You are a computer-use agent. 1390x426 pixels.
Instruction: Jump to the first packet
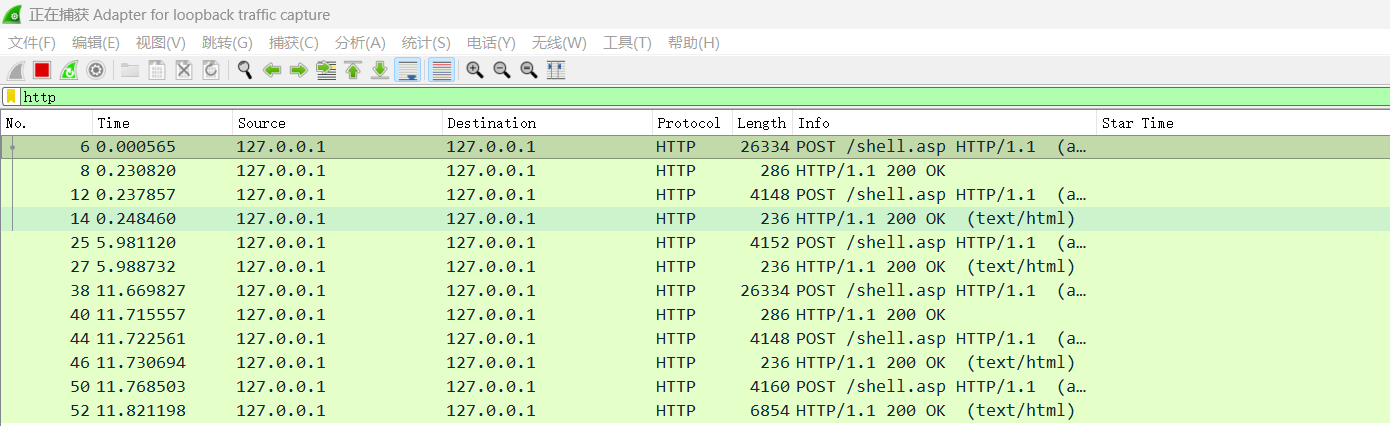tap(352, 70)
